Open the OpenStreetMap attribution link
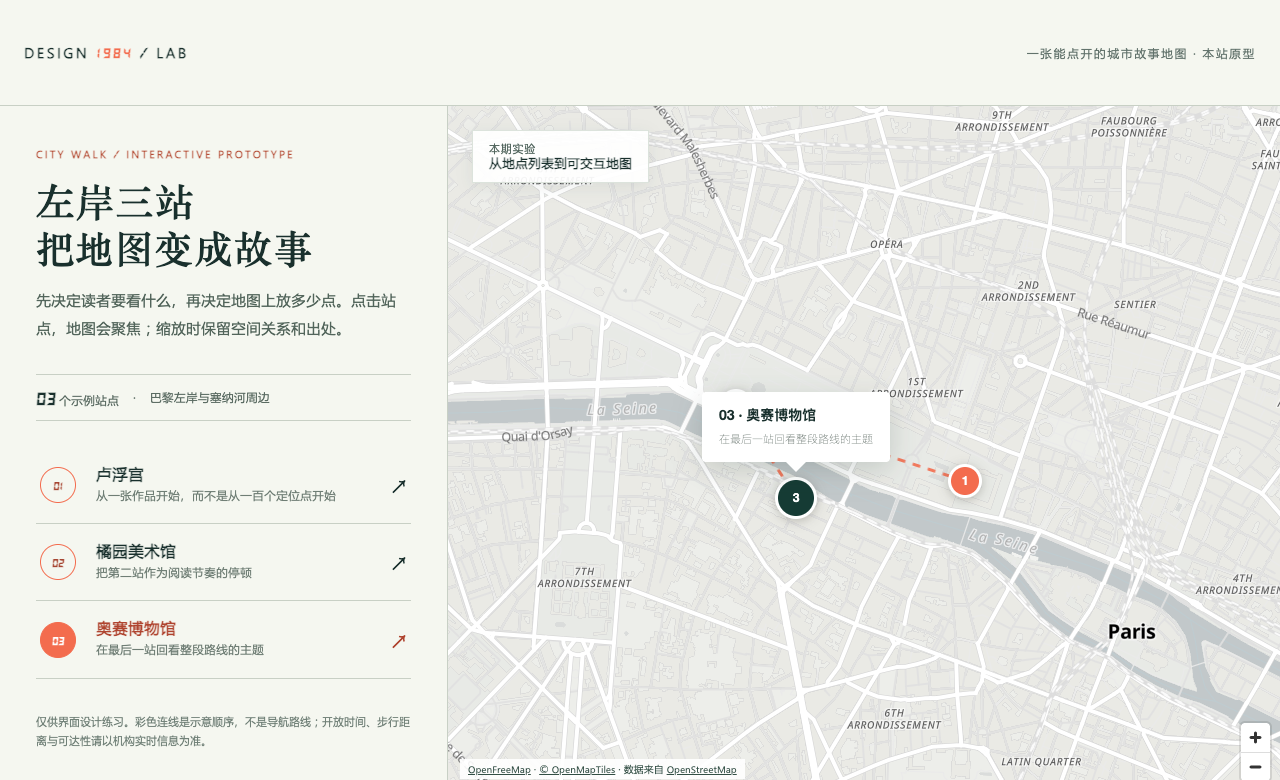This screenshot has width=1280, height=780. click(x=701, y=770)
